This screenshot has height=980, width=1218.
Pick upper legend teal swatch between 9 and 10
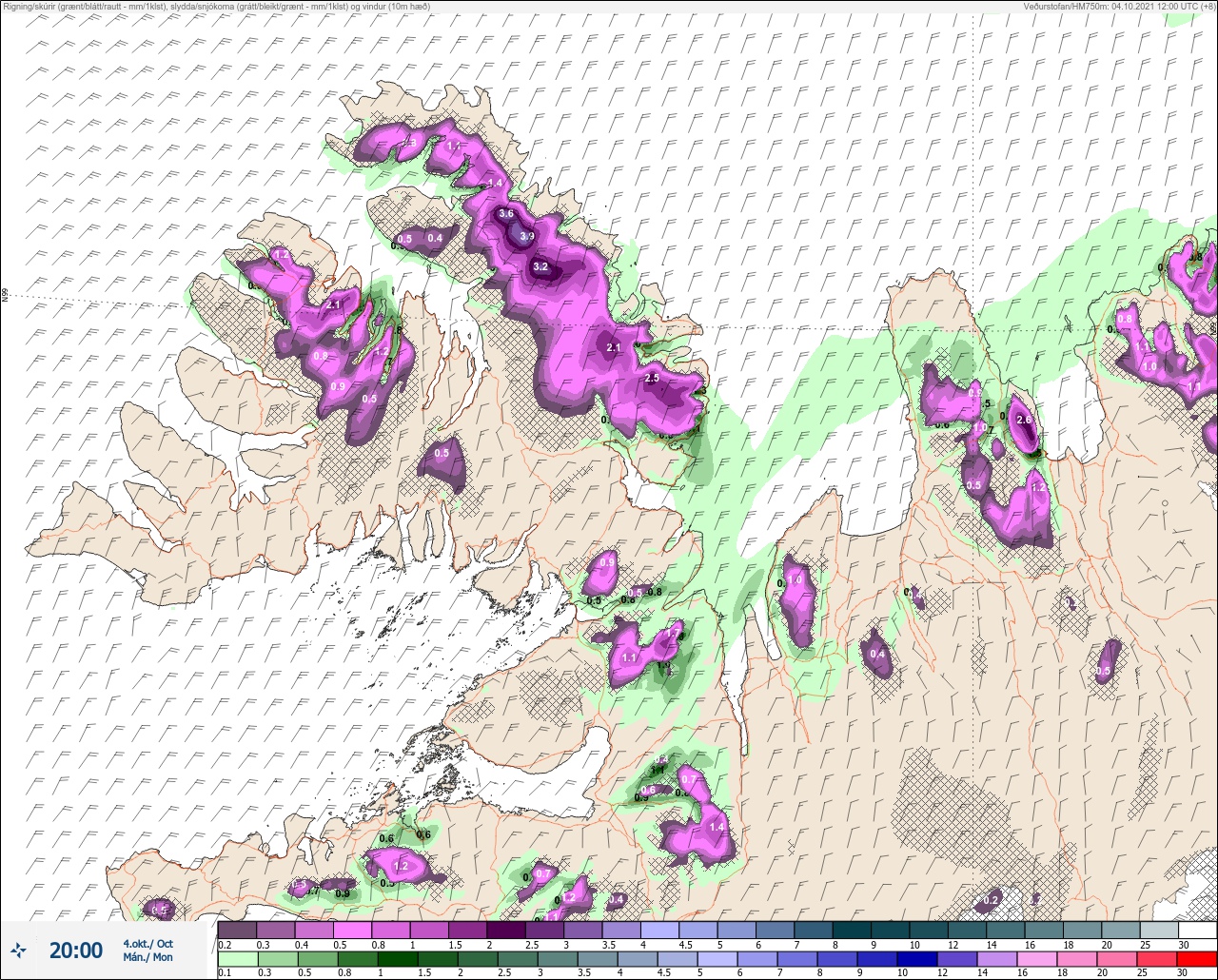890,929
